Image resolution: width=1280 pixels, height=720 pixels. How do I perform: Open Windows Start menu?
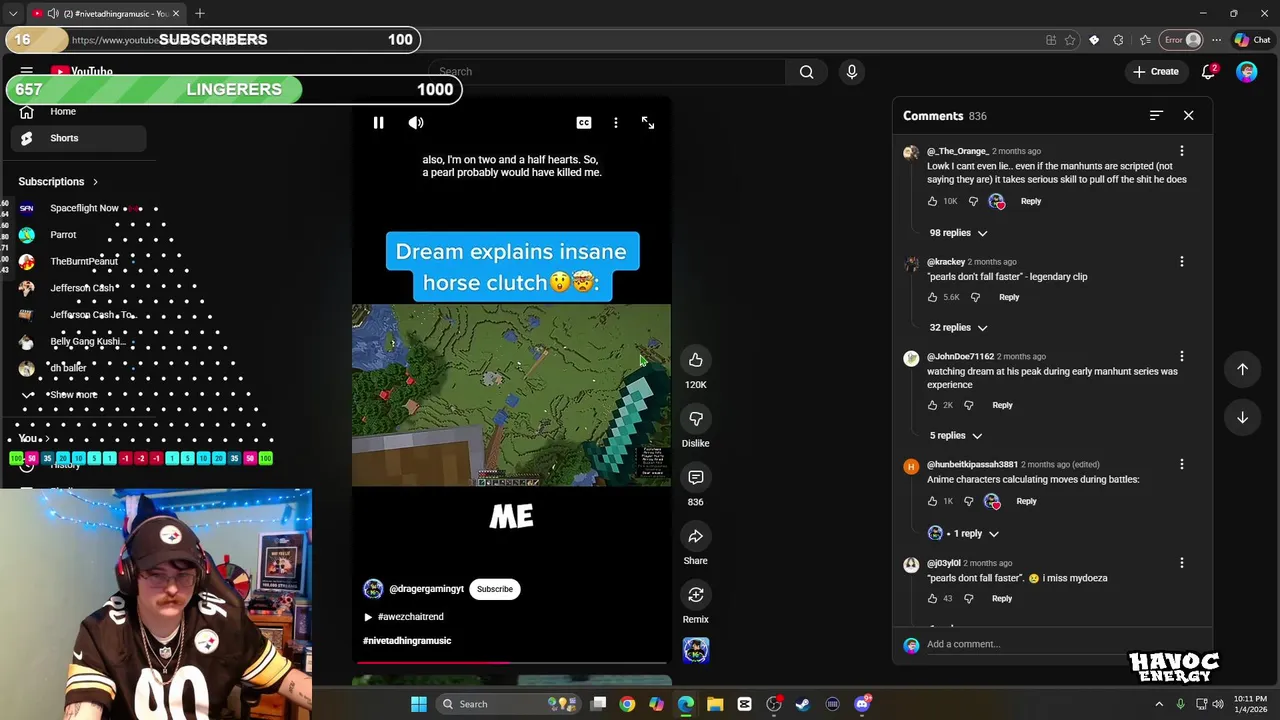point(418,704)
